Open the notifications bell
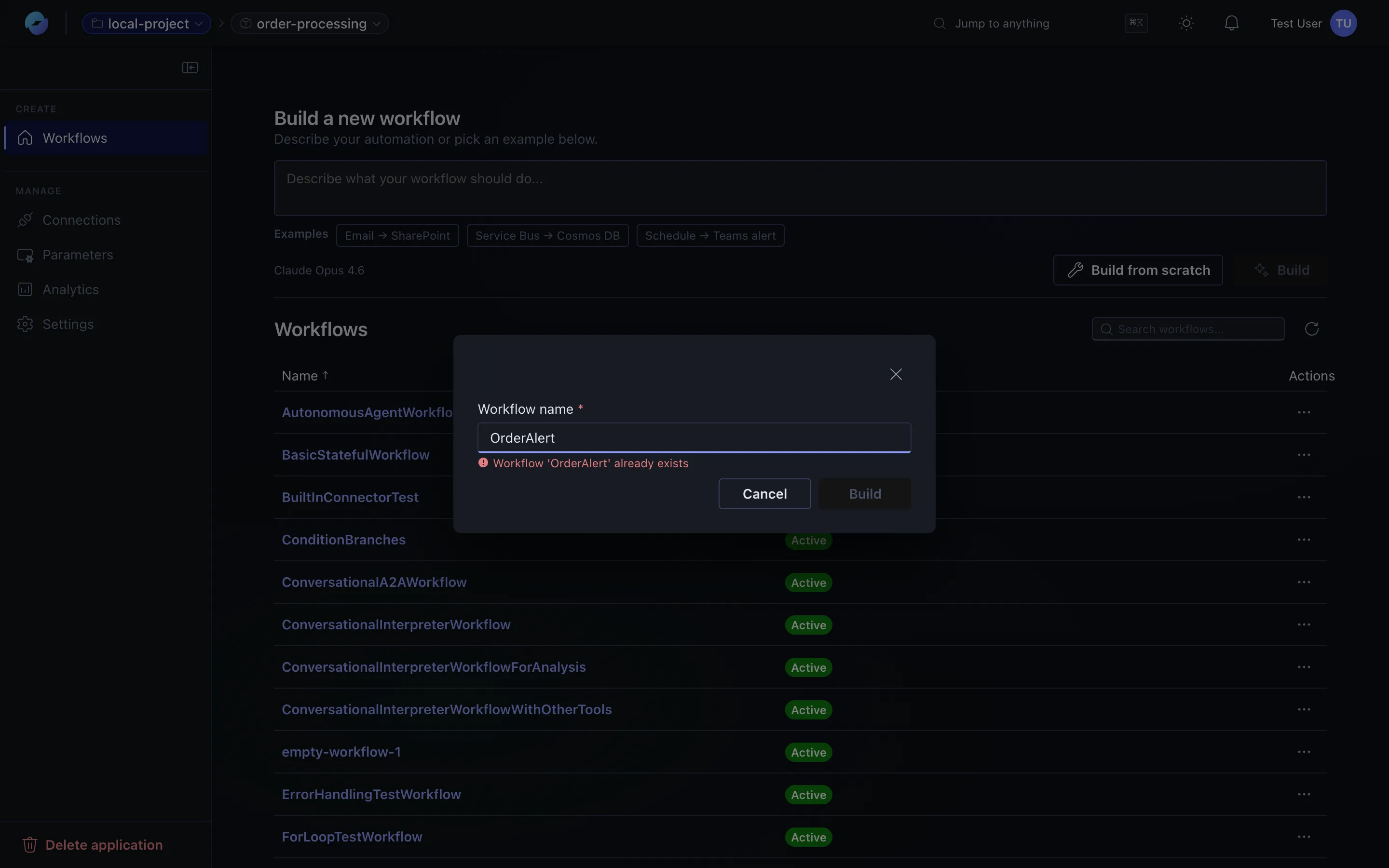 pos(1232,24)
